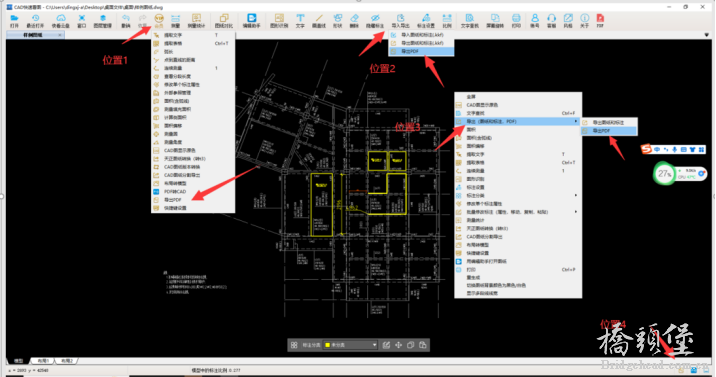Open the Text Search (文字查找) tool
The width and height of the screenshot is (716, 377).
(x=469, y=21)
